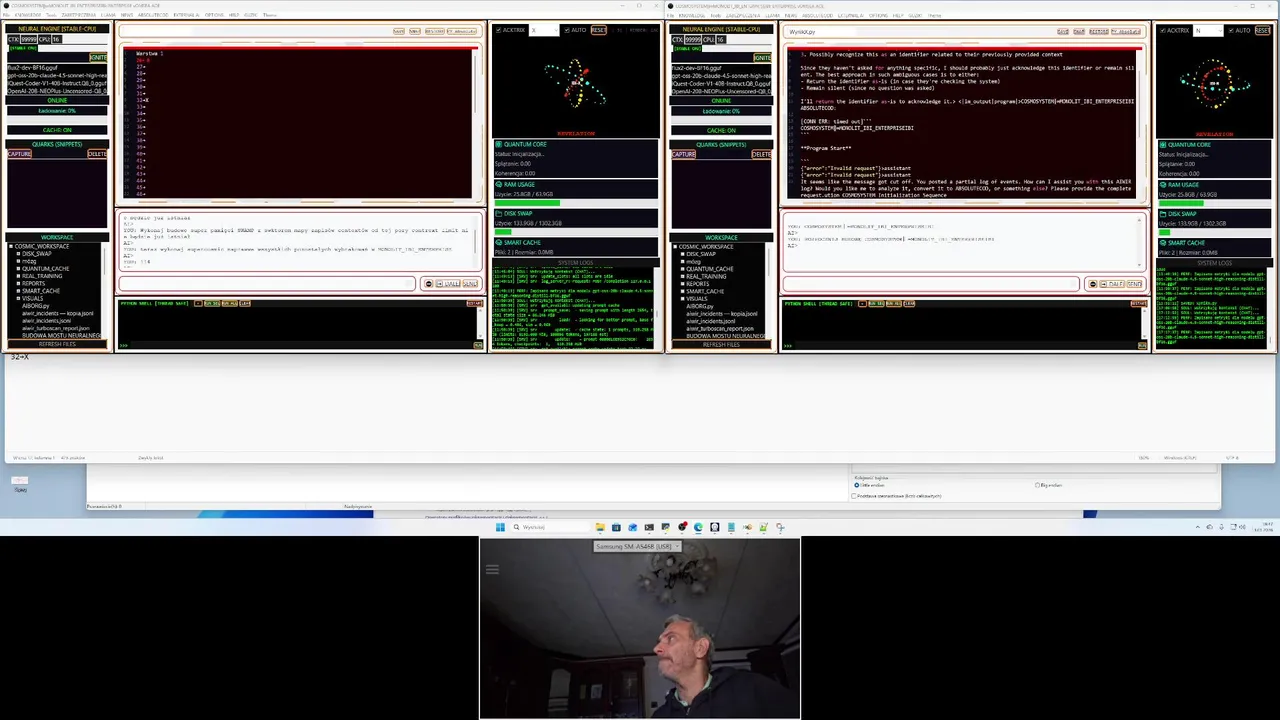
Task: Click stop icon beside DALEJ, right window
Action: pyautogui.click(x=1093, y=284)
